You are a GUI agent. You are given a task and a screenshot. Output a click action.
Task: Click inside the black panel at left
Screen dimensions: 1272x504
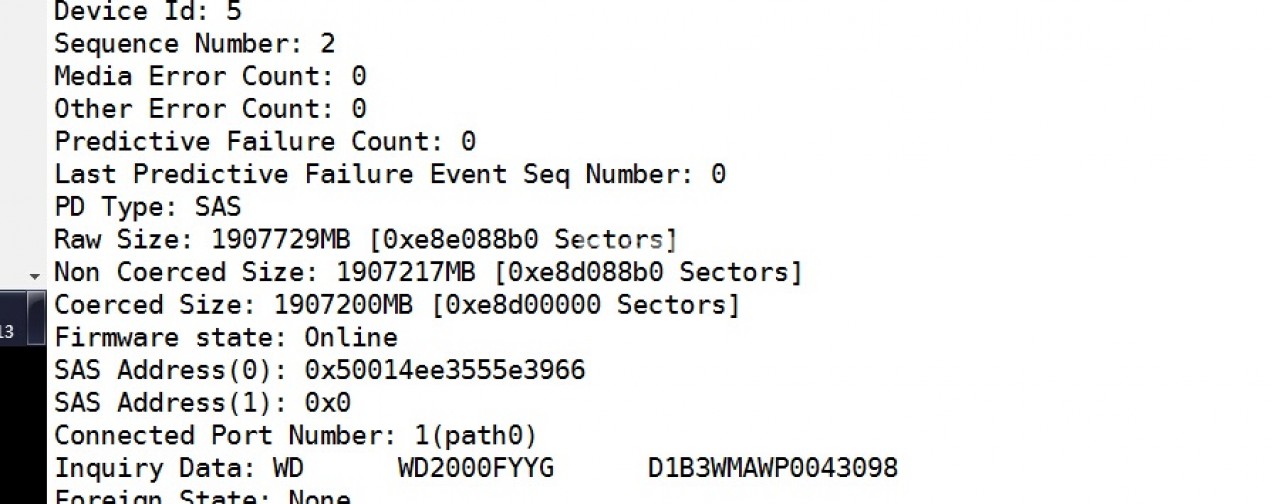coord(22,430)
